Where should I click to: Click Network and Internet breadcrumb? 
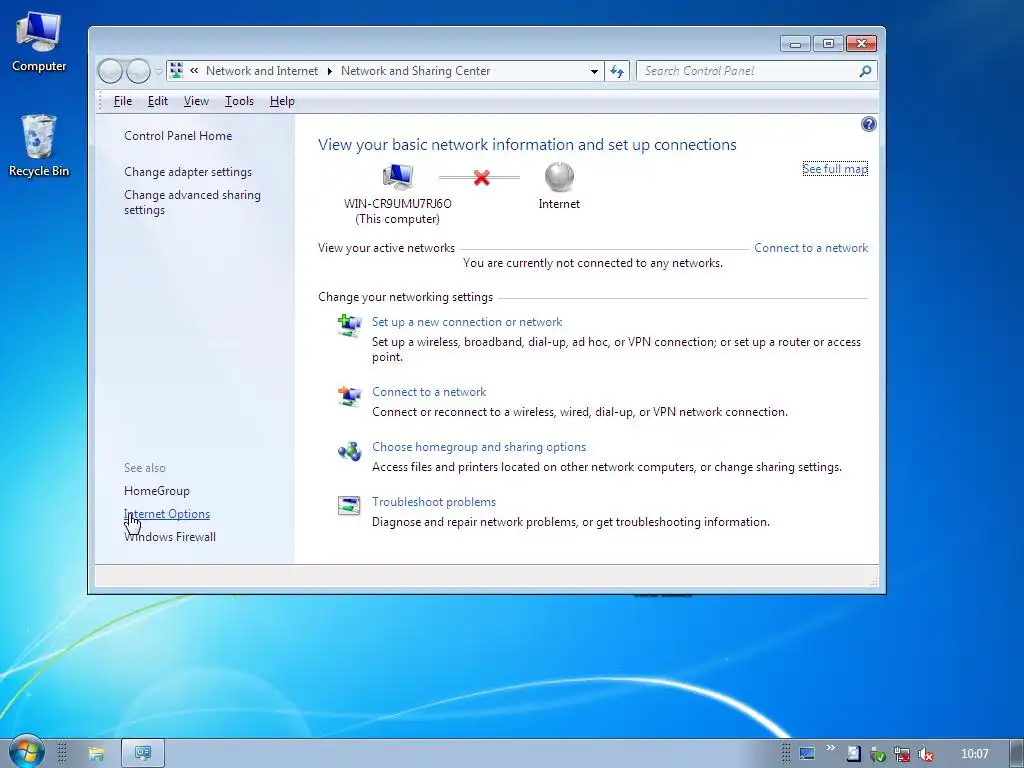tap(262, 71)
